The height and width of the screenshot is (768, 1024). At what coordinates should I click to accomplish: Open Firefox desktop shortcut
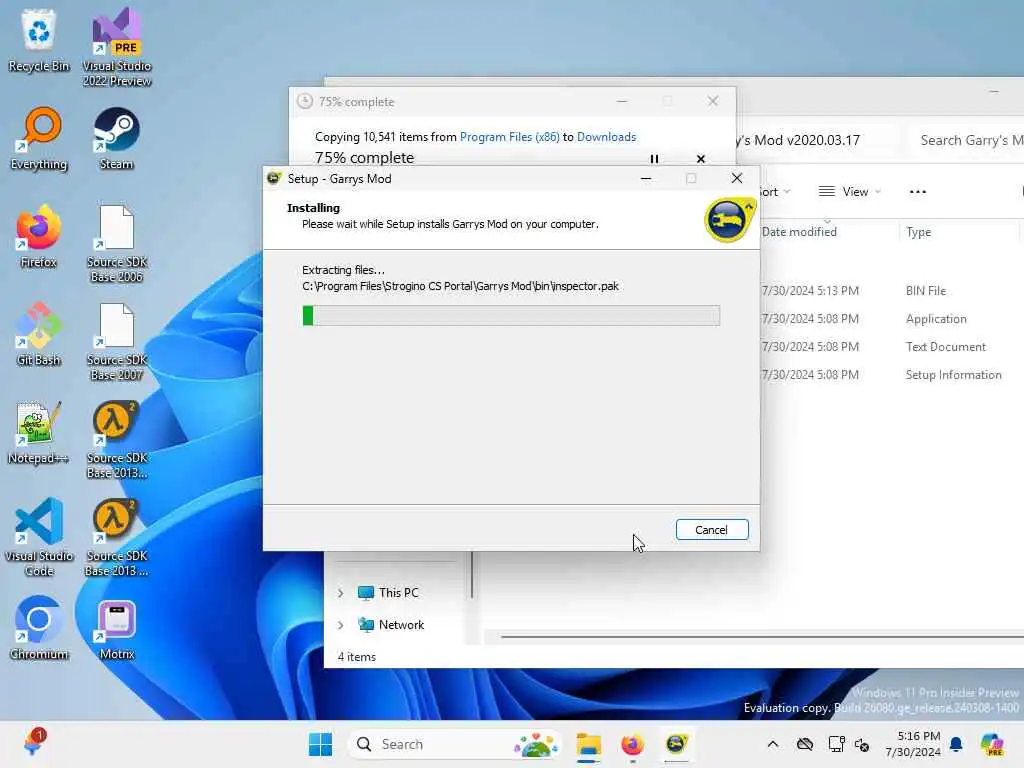(39, 236)
